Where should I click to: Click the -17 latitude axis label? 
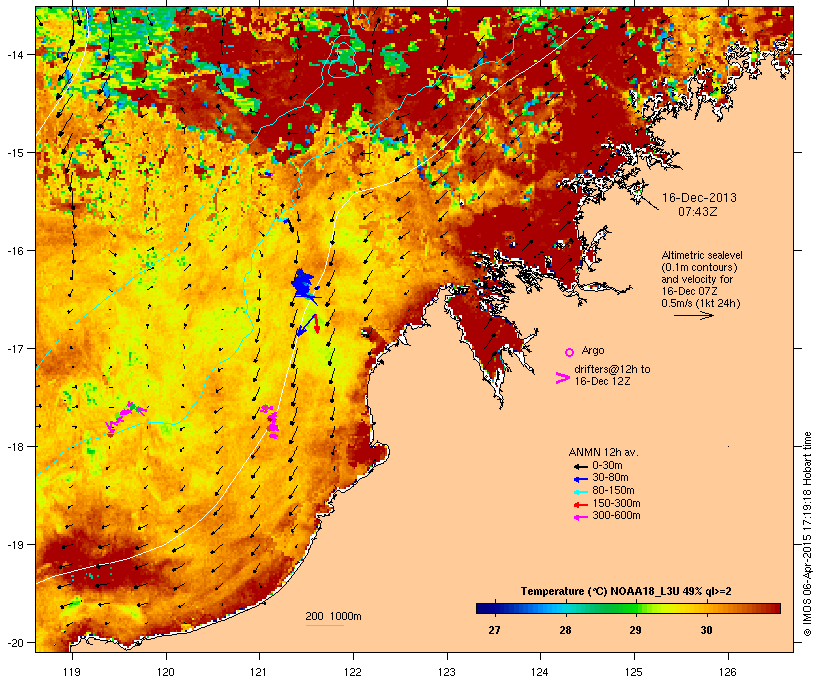pyautogui.click(x=15, y=348)
